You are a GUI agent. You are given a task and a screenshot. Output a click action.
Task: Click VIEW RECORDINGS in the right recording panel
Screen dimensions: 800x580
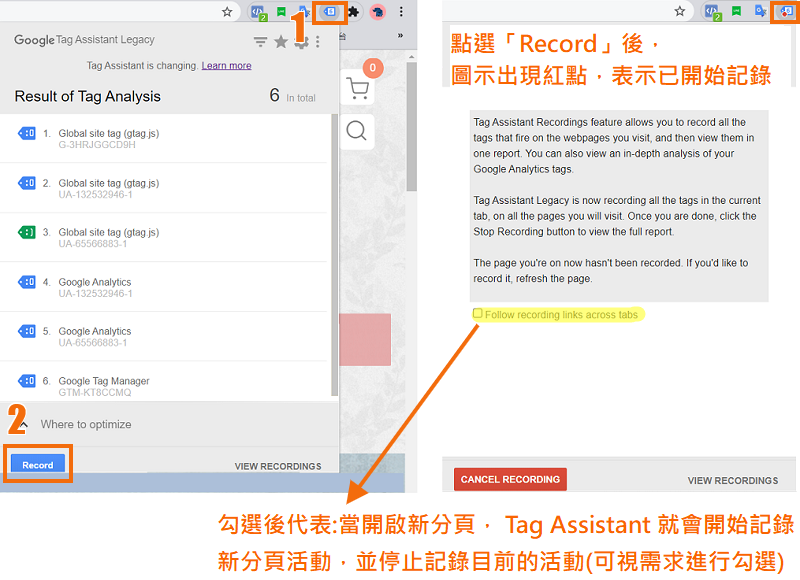733,481
